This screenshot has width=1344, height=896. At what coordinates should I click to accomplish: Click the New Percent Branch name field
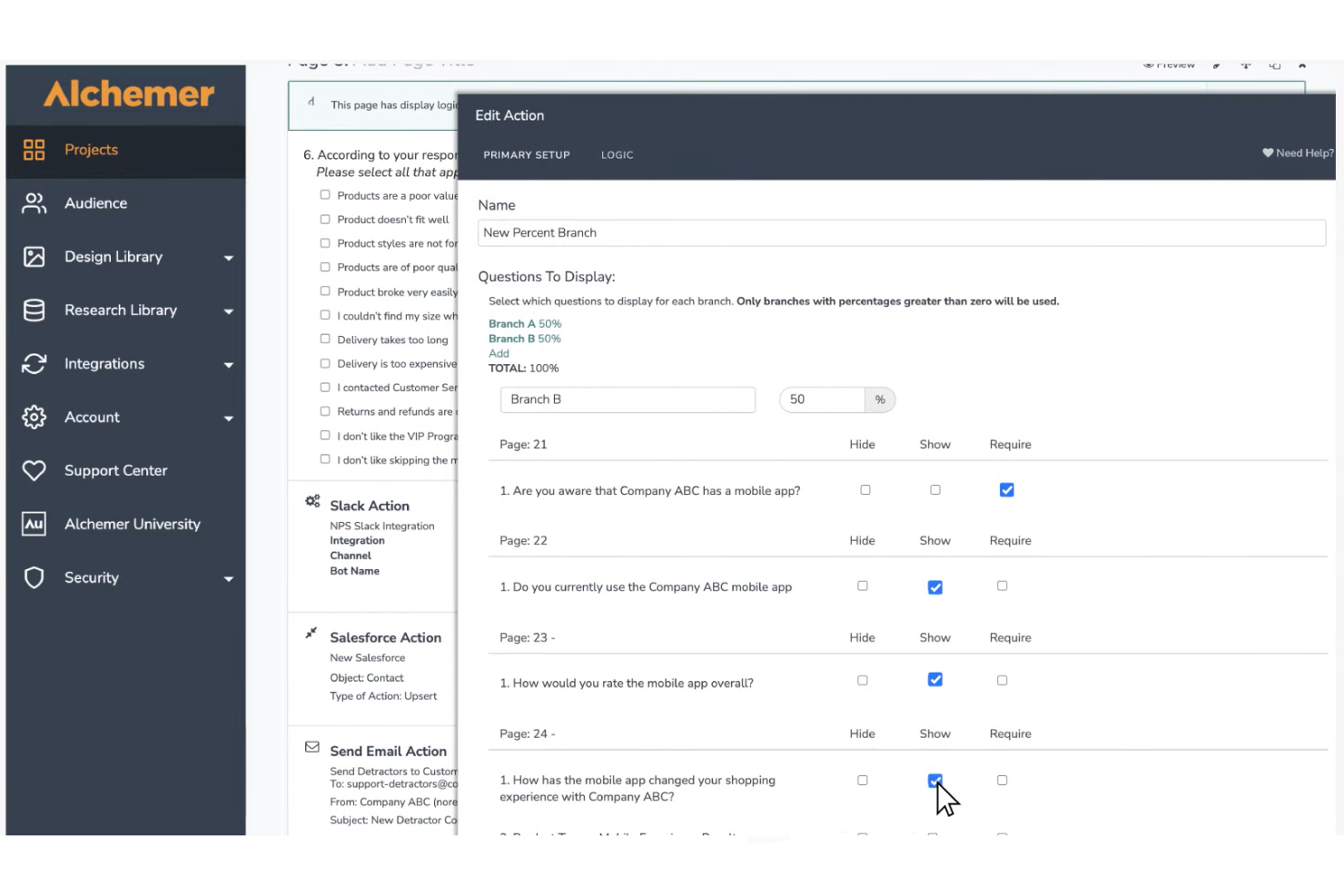902,232
